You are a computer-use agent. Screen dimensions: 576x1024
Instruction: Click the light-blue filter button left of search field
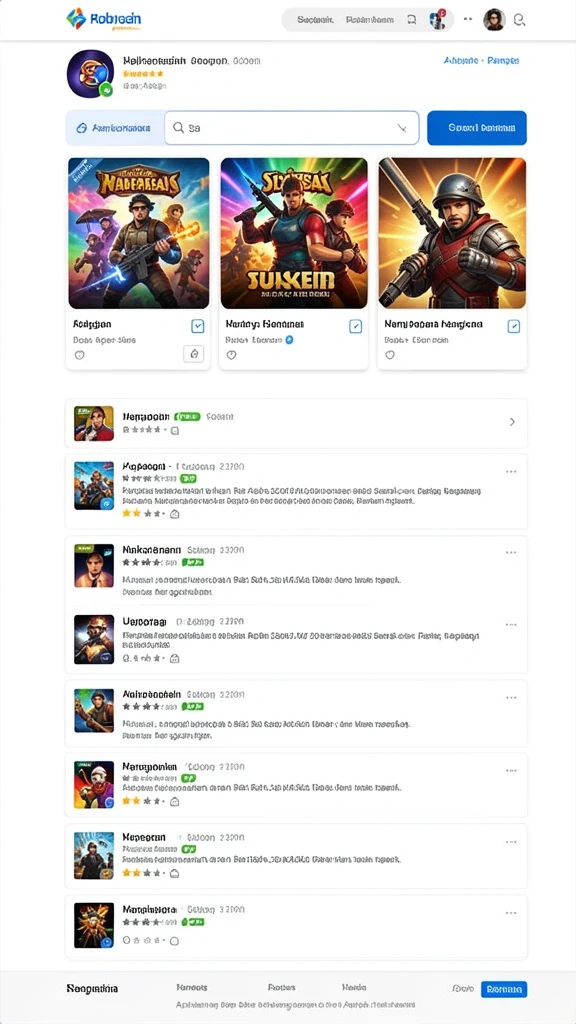point(115,128)
